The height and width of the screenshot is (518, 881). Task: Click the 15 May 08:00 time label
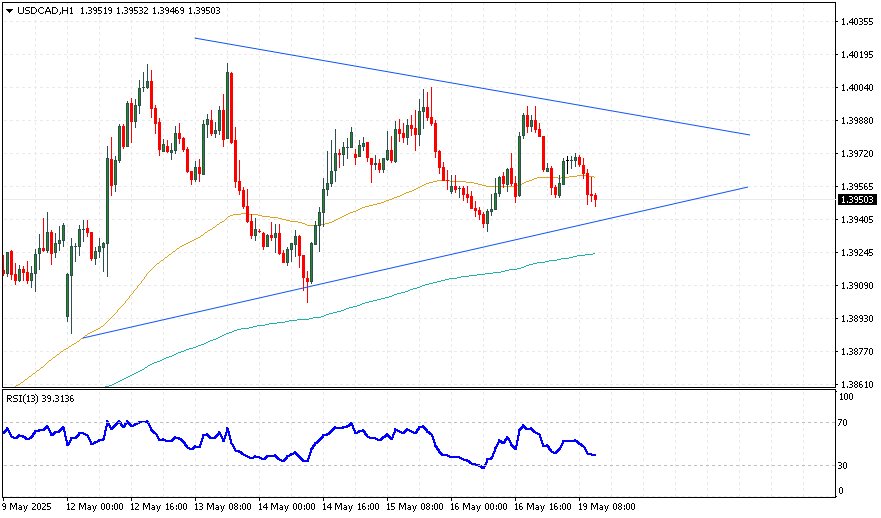(x=415, y=507)
